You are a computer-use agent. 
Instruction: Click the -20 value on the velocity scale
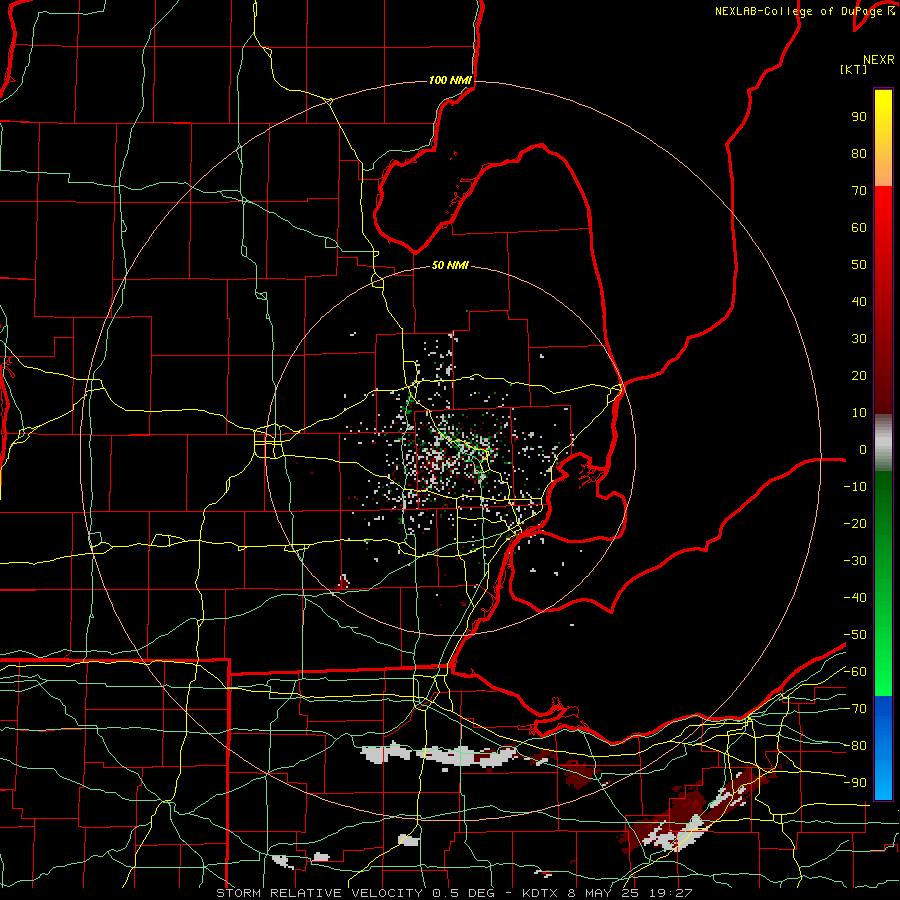[x=855, y=523]
